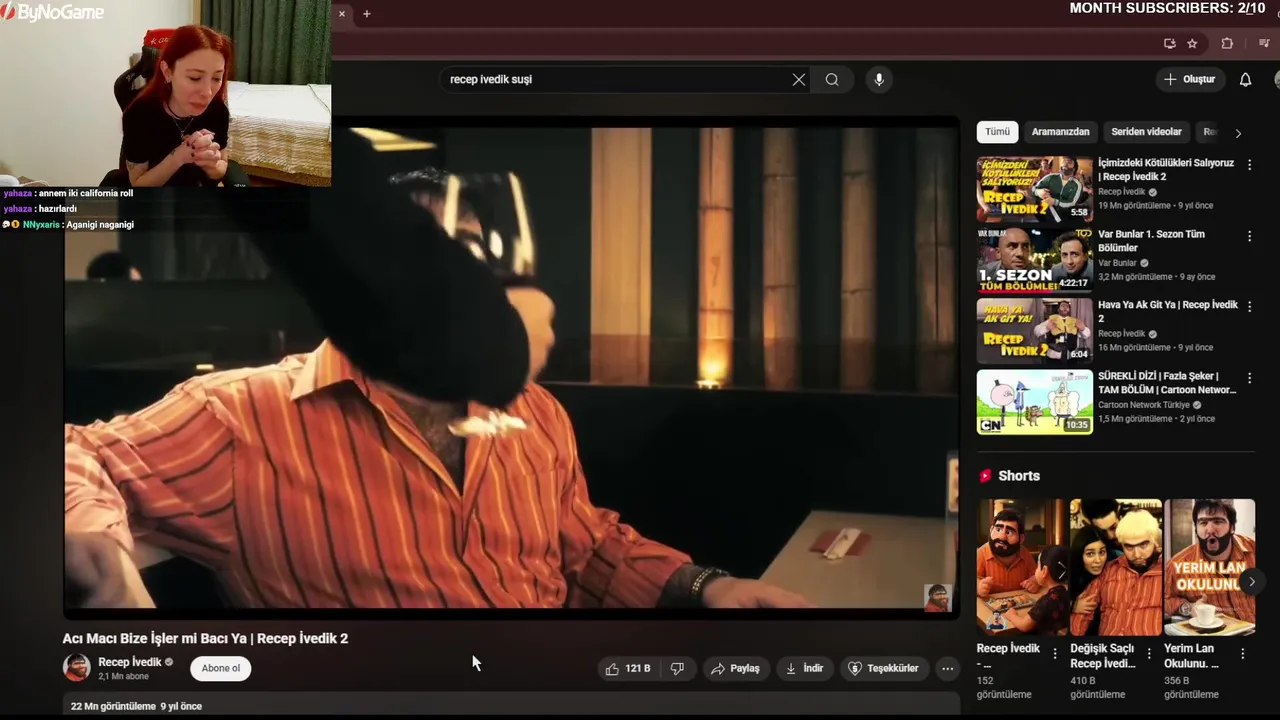Open SÜREKLİ DİZİ Fazla Şeker thumbnail

(x=1034, y=402)
